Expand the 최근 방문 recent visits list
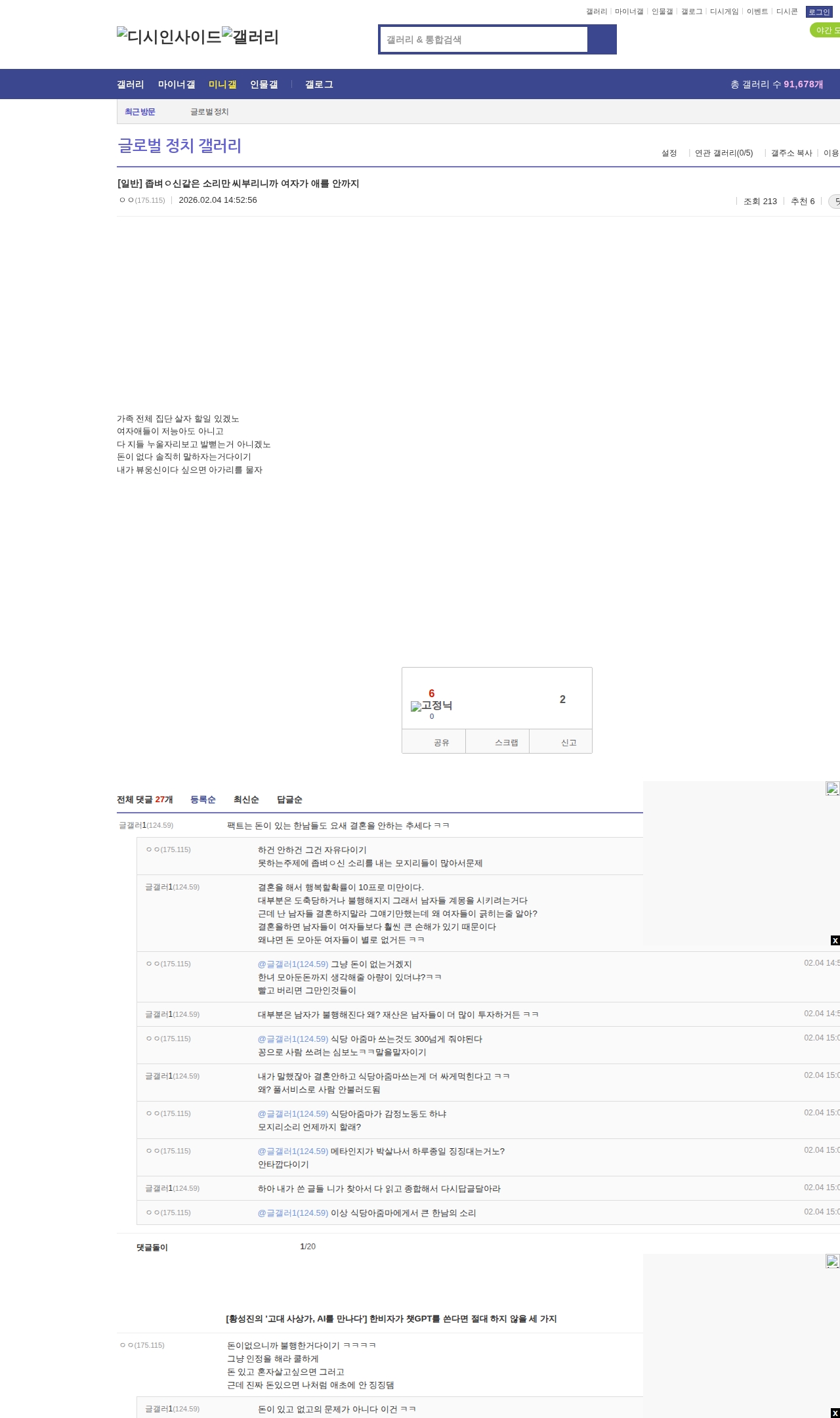The image size is (840, 1418). (x=140, y=112)
